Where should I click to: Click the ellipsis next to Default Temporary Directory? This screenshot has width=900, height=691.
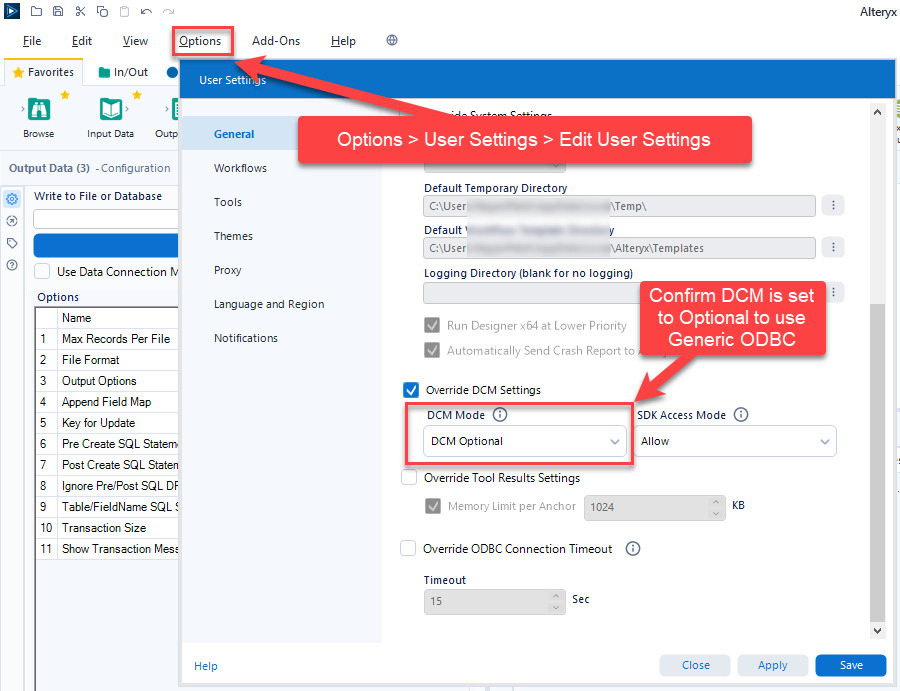[x=832, y=205]
